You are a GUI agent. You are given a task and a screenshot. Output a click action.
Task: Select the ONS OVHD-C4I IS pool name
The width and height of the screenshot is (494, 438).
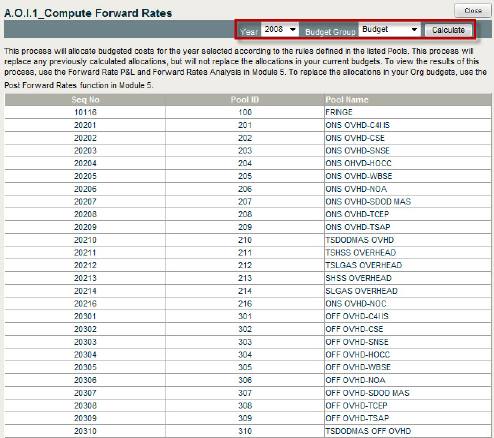(x=358, y=125)
